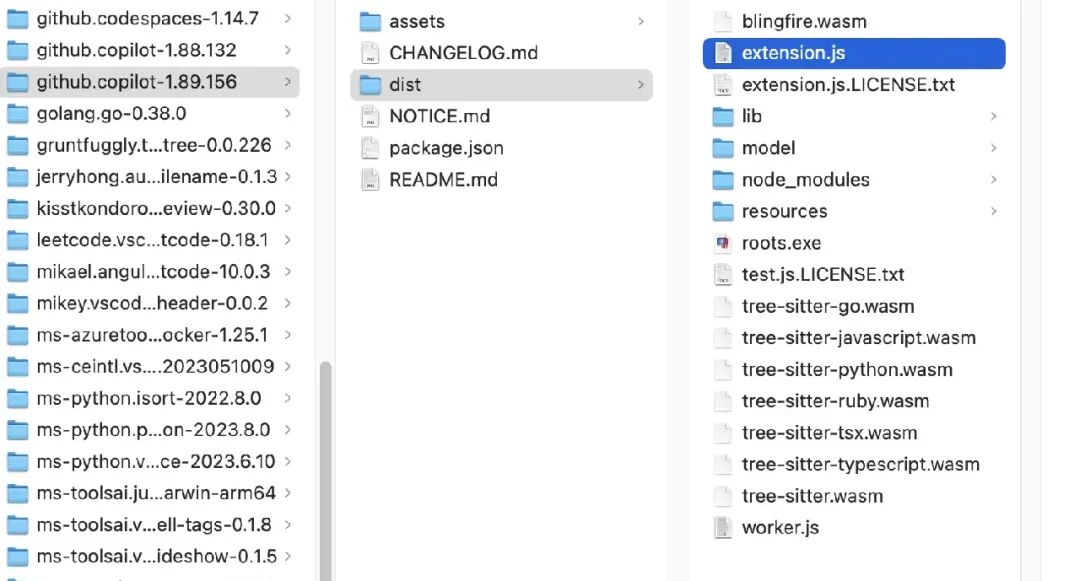Click the CHANGELOG.md file icon
This screenshot has height=581, width=1080.
(x=371, y=53)
